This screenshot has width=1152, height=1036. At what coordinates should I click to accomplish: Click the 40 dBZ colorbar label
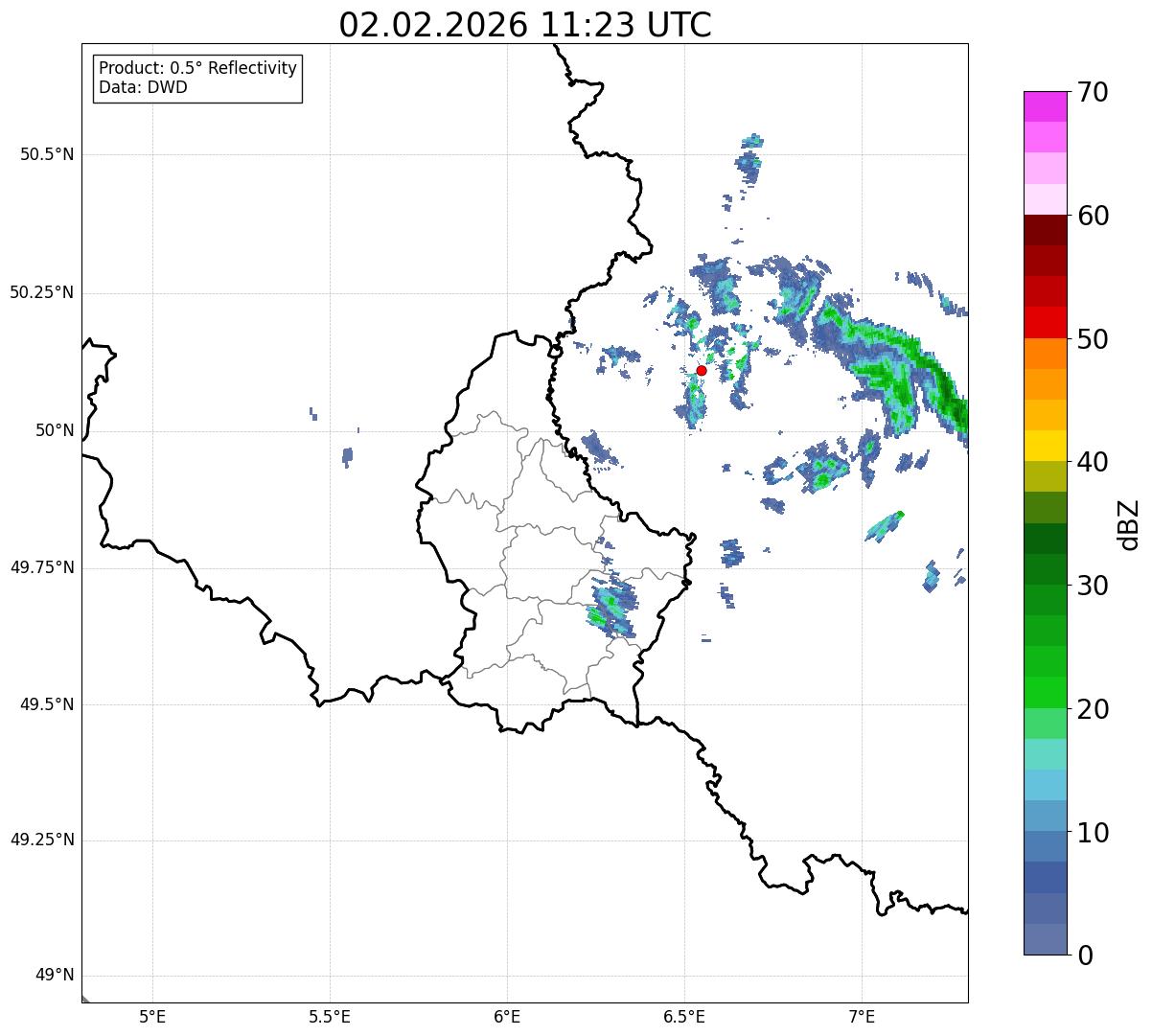click(1093, 463)
